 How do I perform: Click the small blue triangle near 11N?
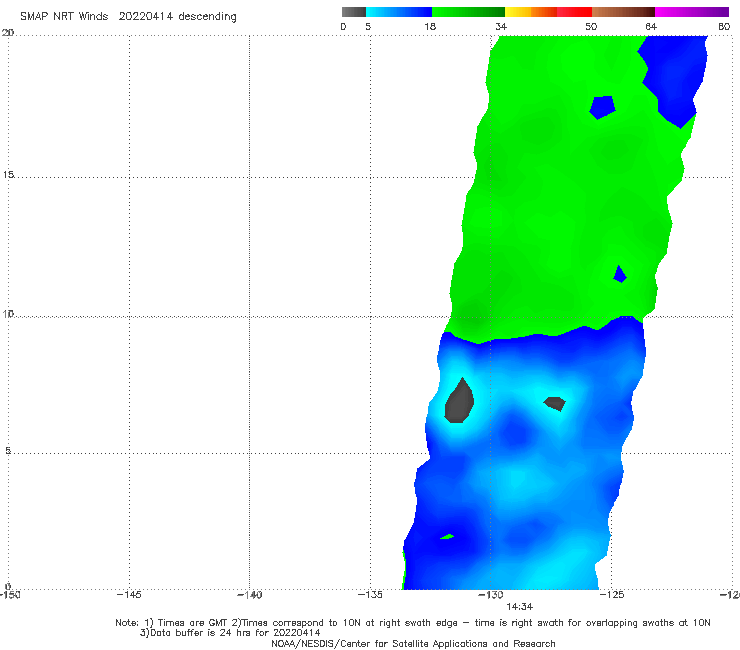[620, 274]
